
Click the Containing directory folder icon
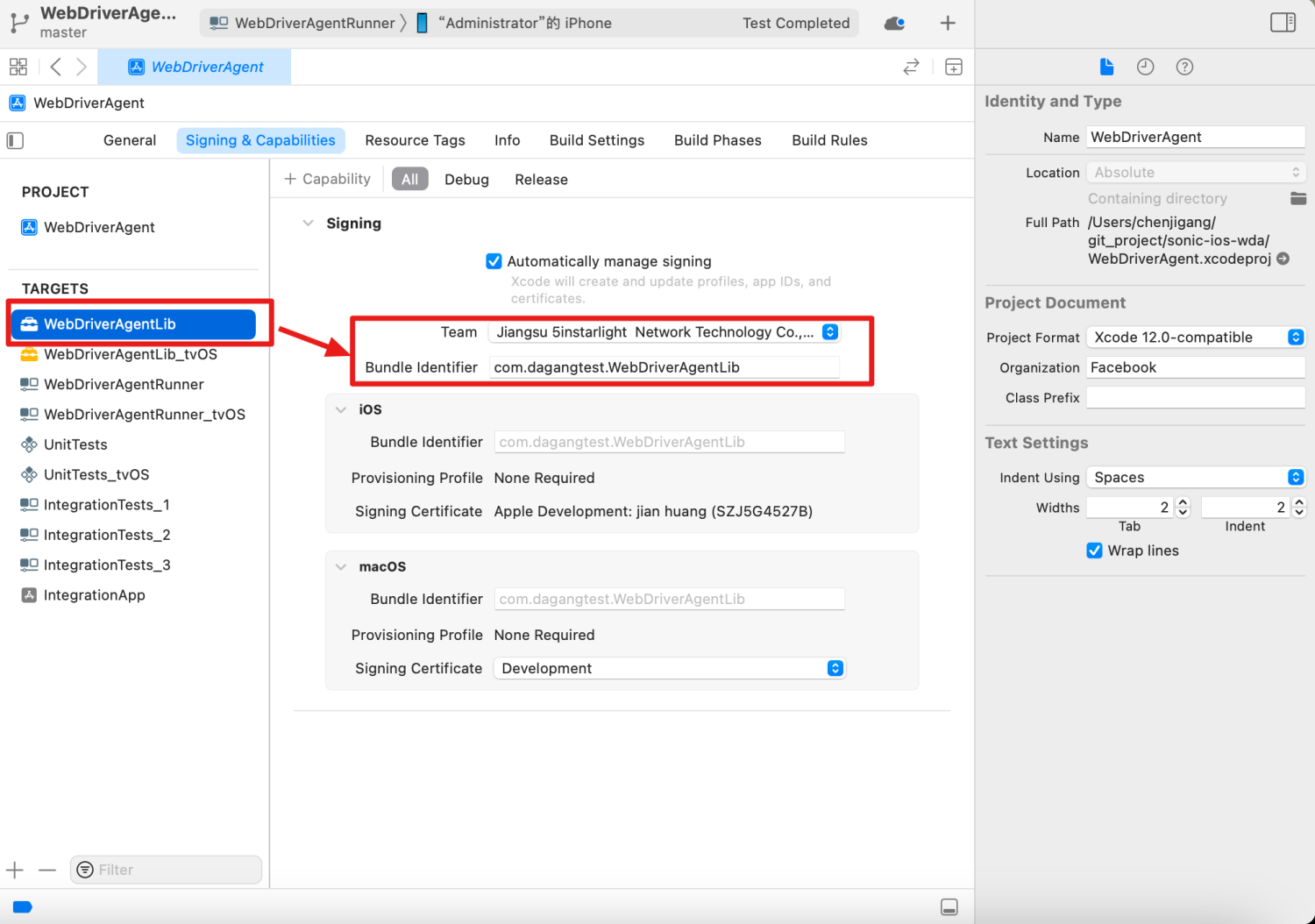(1298, 198)
